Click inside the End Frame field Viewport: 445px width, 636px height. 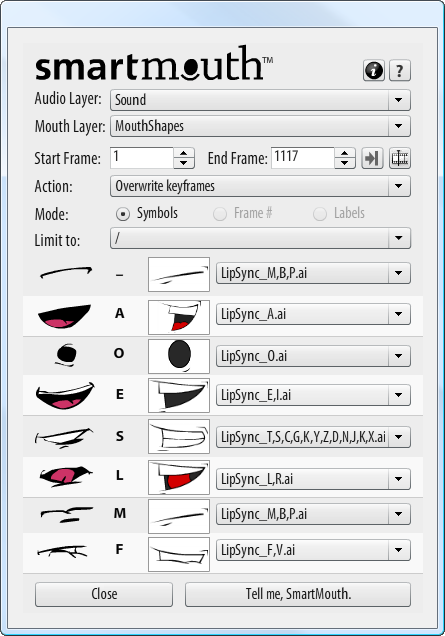tap(303, 158)
